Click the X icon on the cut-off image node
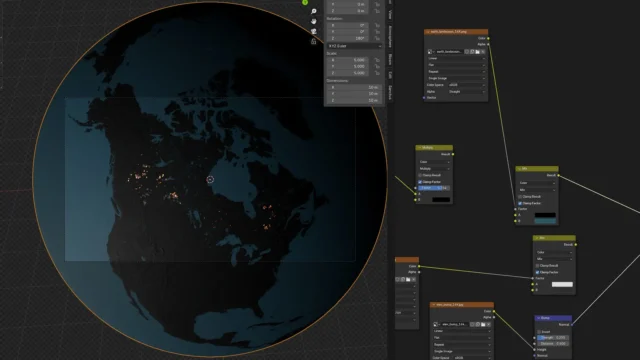Image resolution: width=640 pixels, height=360 pixels. click(x=413, y=280)
